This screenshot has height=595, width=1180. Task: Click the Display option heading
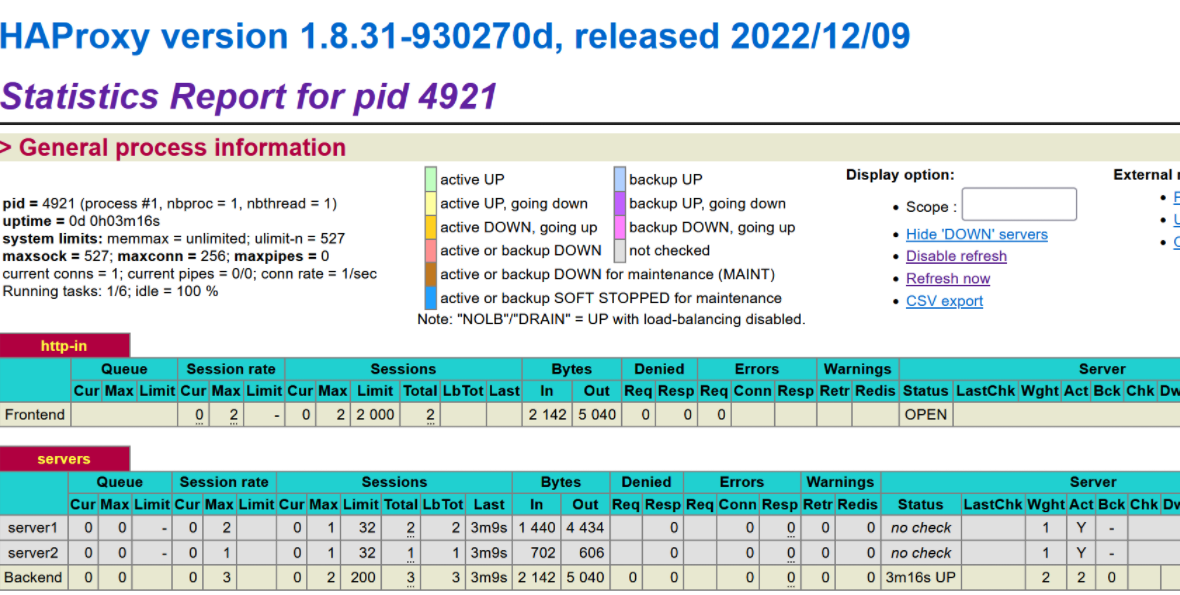coord(900,175)
